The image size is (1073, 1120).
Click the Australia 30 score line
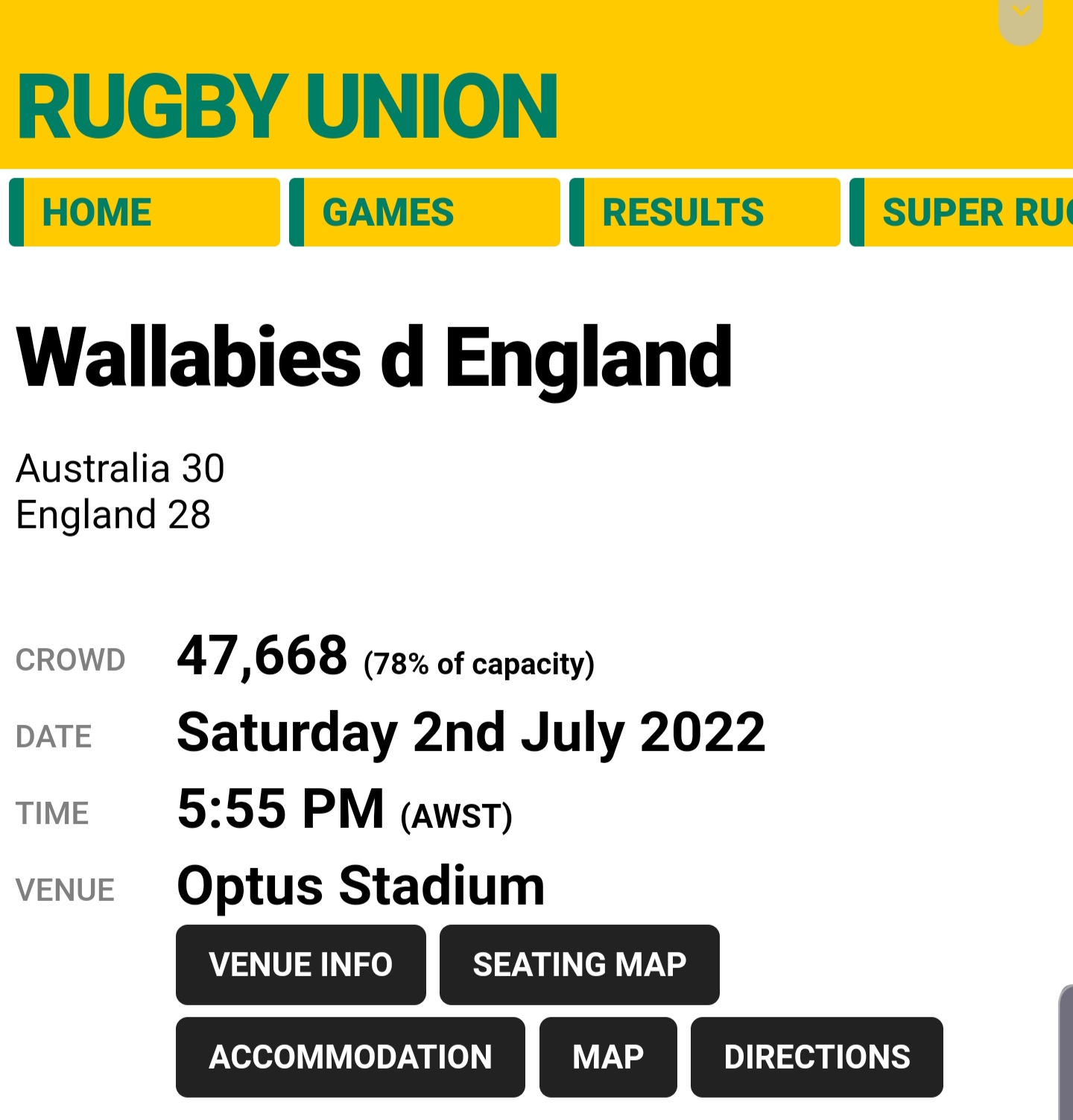tap(121, 469)
